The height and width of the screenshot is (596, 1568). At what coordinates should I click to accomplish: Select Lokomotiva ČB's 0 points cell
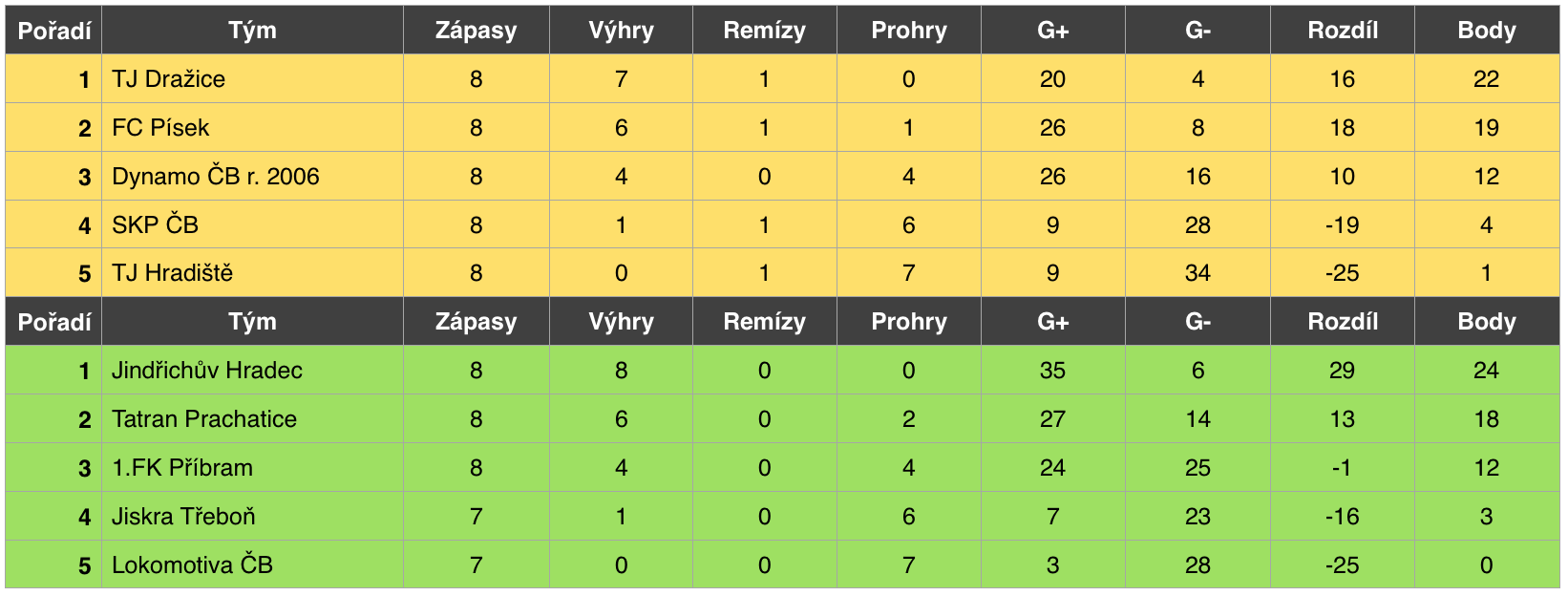pos(1487,565)
